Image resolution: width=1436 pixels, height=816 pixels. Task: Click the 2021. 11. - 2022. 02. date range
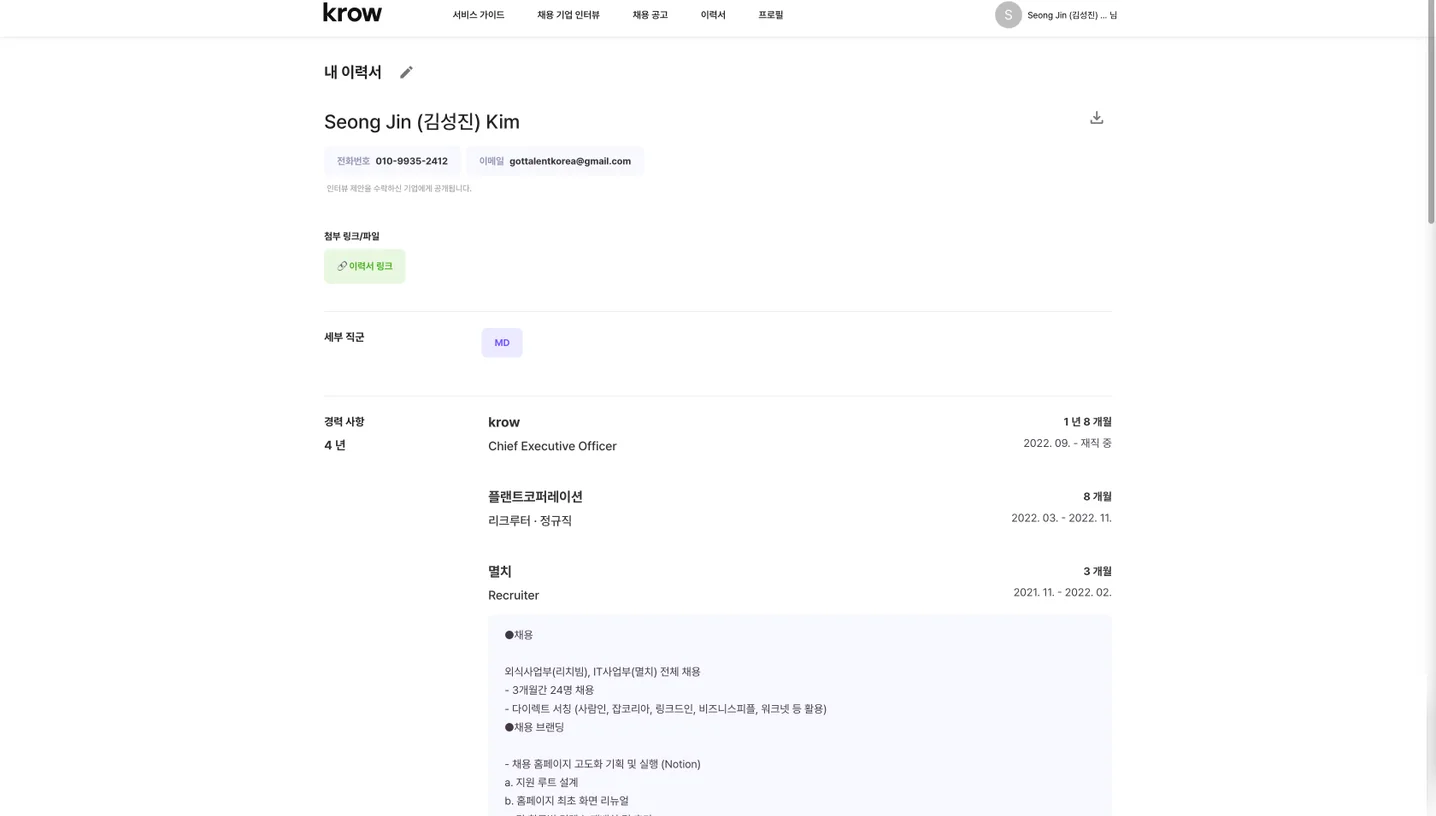(x=1062, y=592)
